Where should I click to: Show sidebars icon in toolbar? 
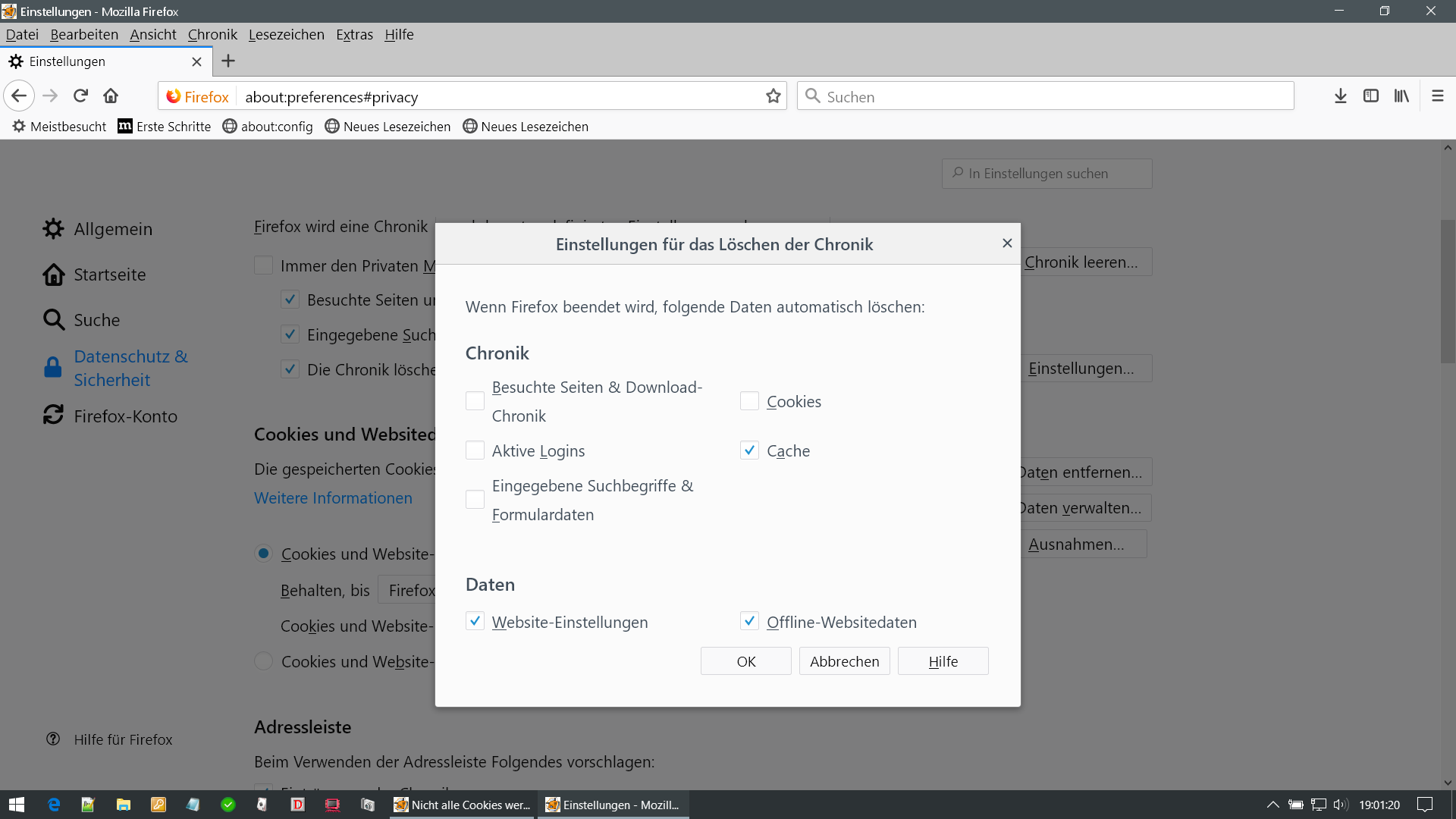tap(1370, 96)
